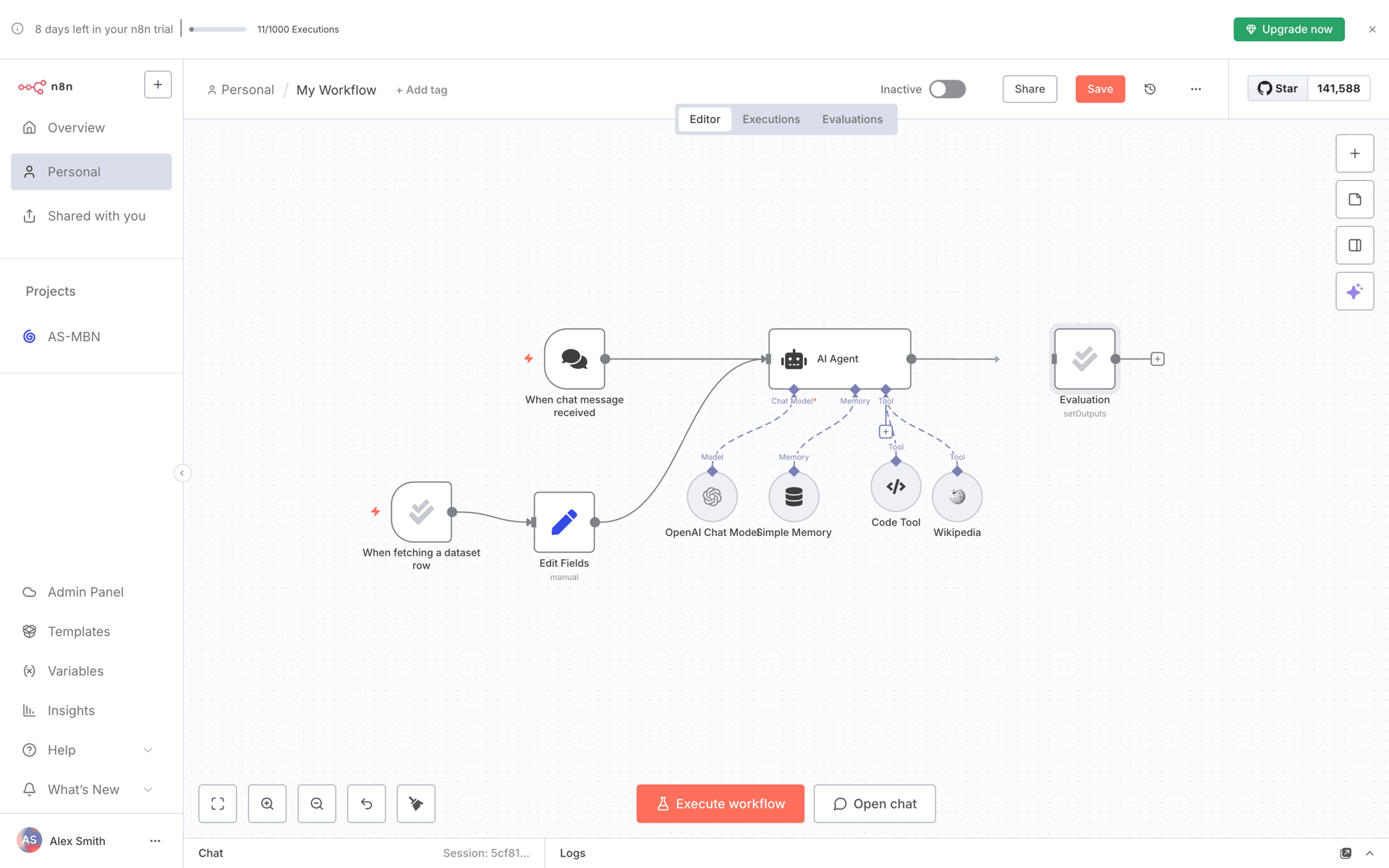Add a new node with plus button
Viewport: 1389px width, 868px height.
point(1354,153)
